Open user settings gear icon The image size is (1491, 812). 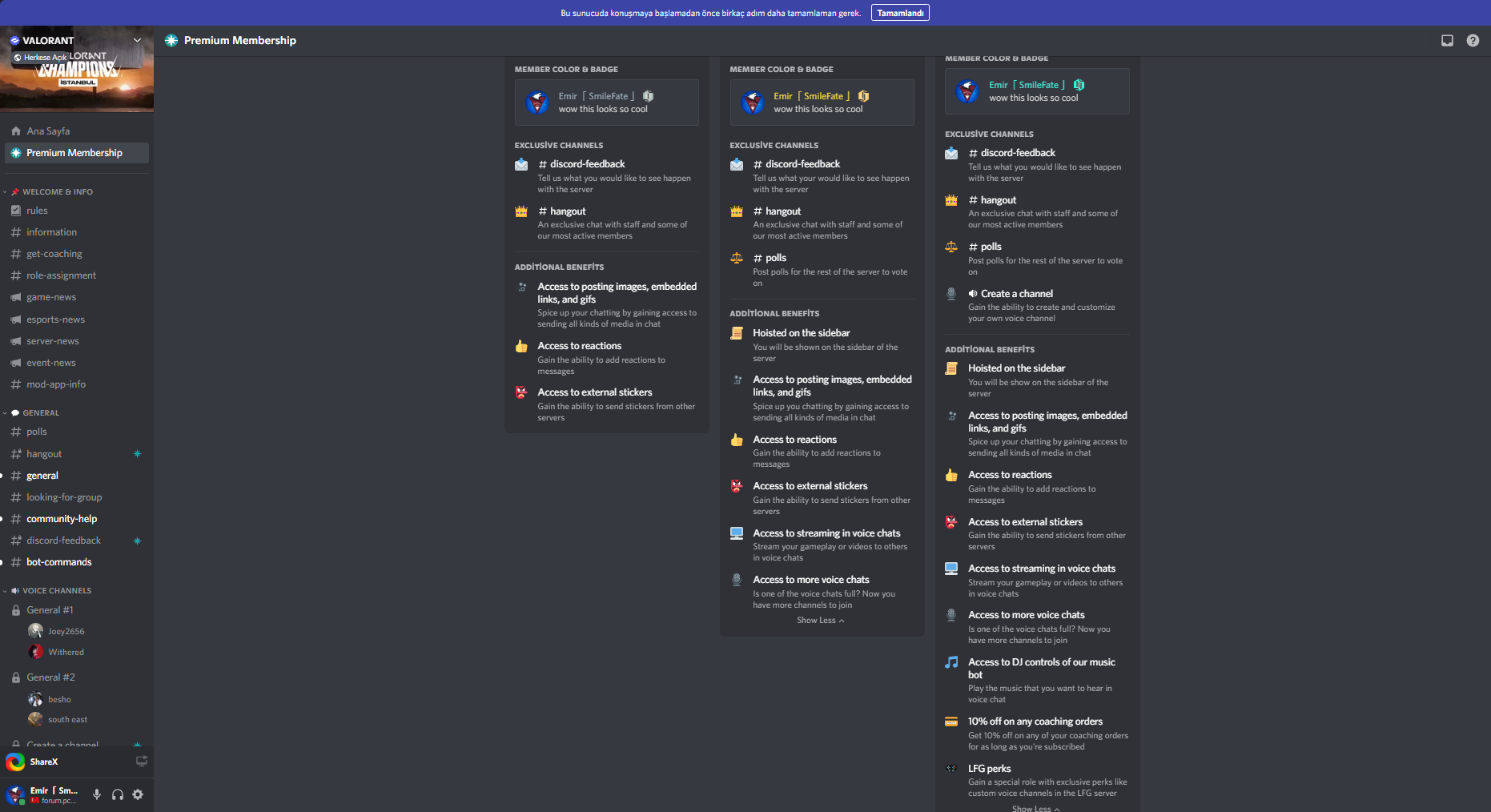pos(138,794)
